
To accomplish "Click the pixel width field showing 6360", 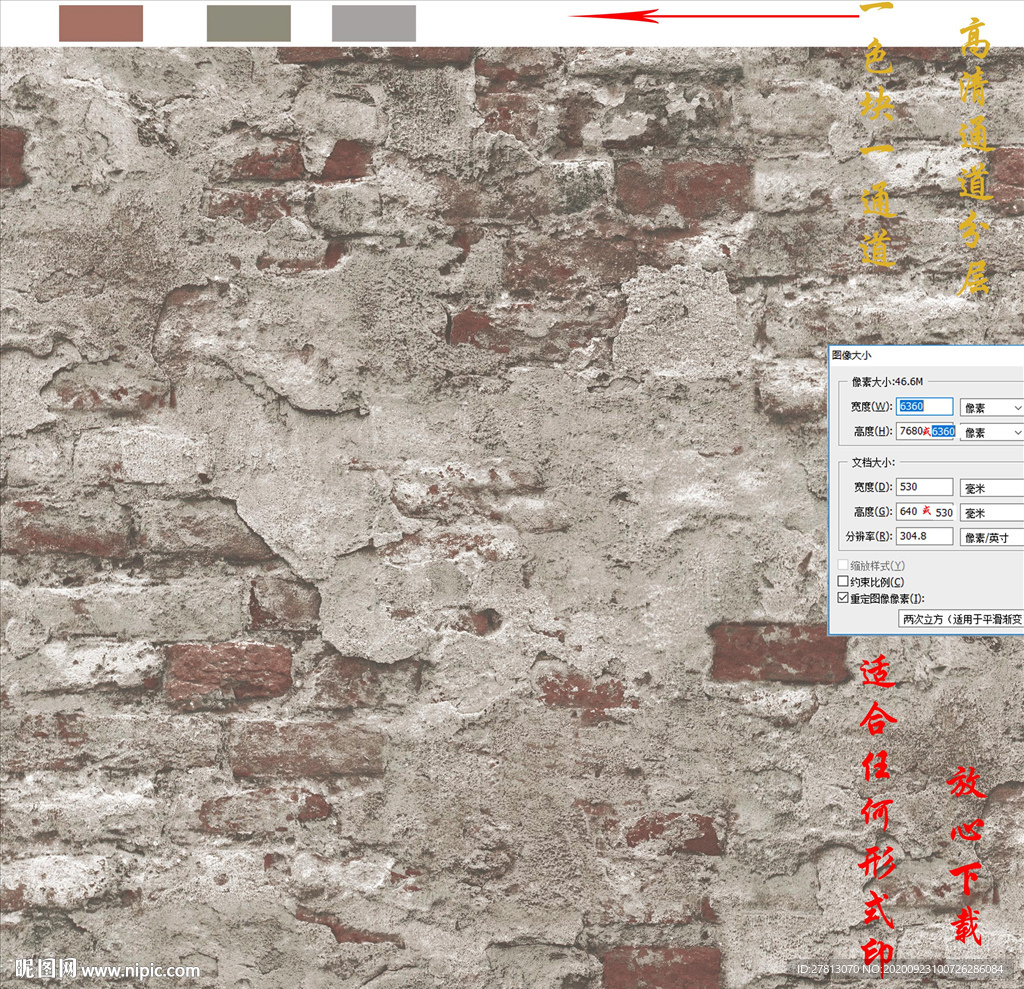I will pos(924,406).
